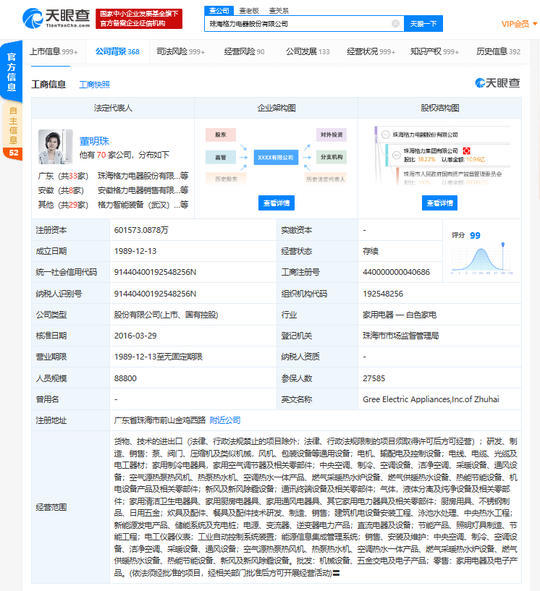Click the red 国家中小企业发展基金 badge
The width and height of the screenshot is (540, 591).
click(x=139, y=18)
